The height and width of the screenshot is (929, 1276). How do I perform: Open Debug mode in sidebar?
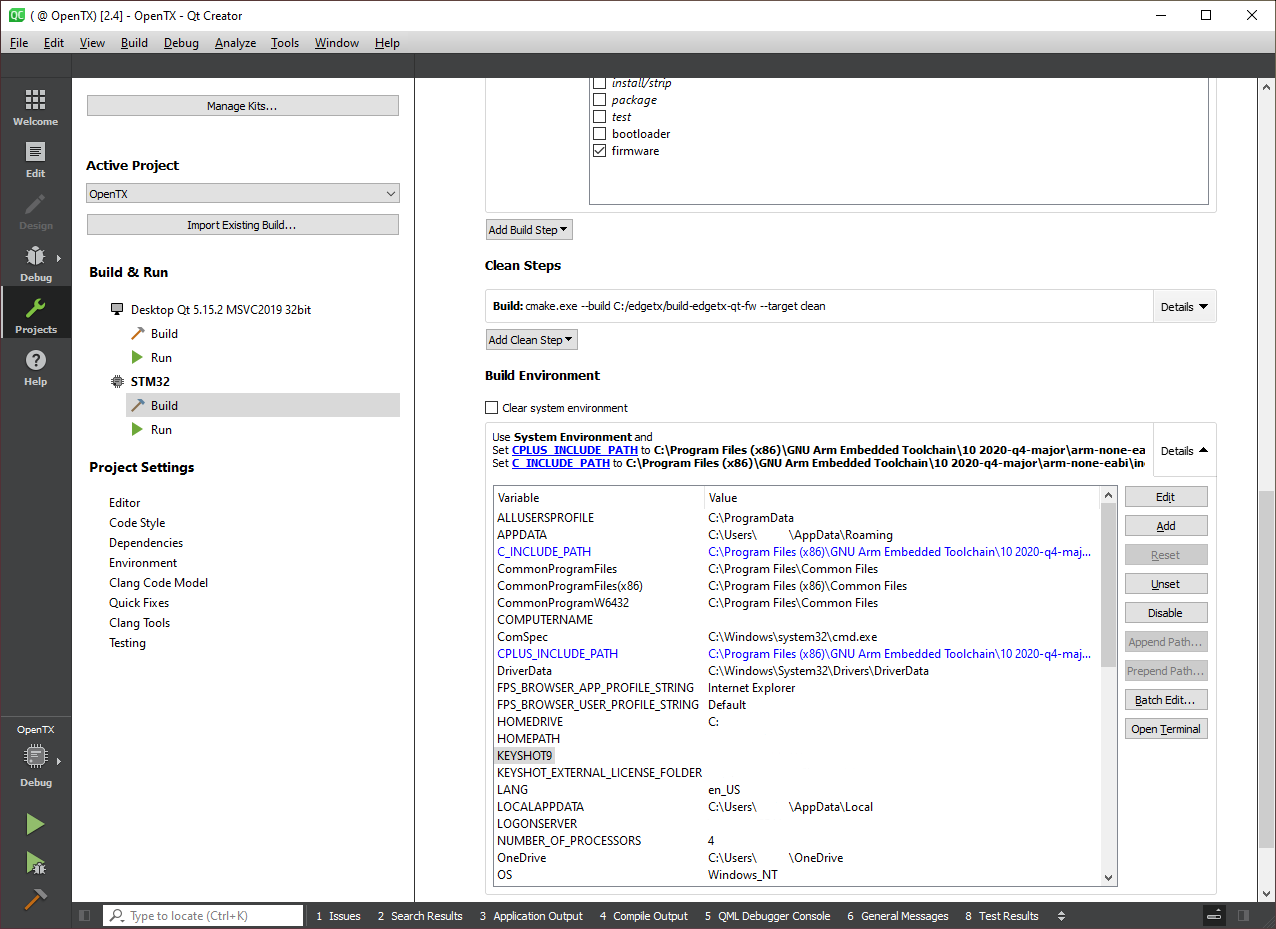(x=35, y=263)
